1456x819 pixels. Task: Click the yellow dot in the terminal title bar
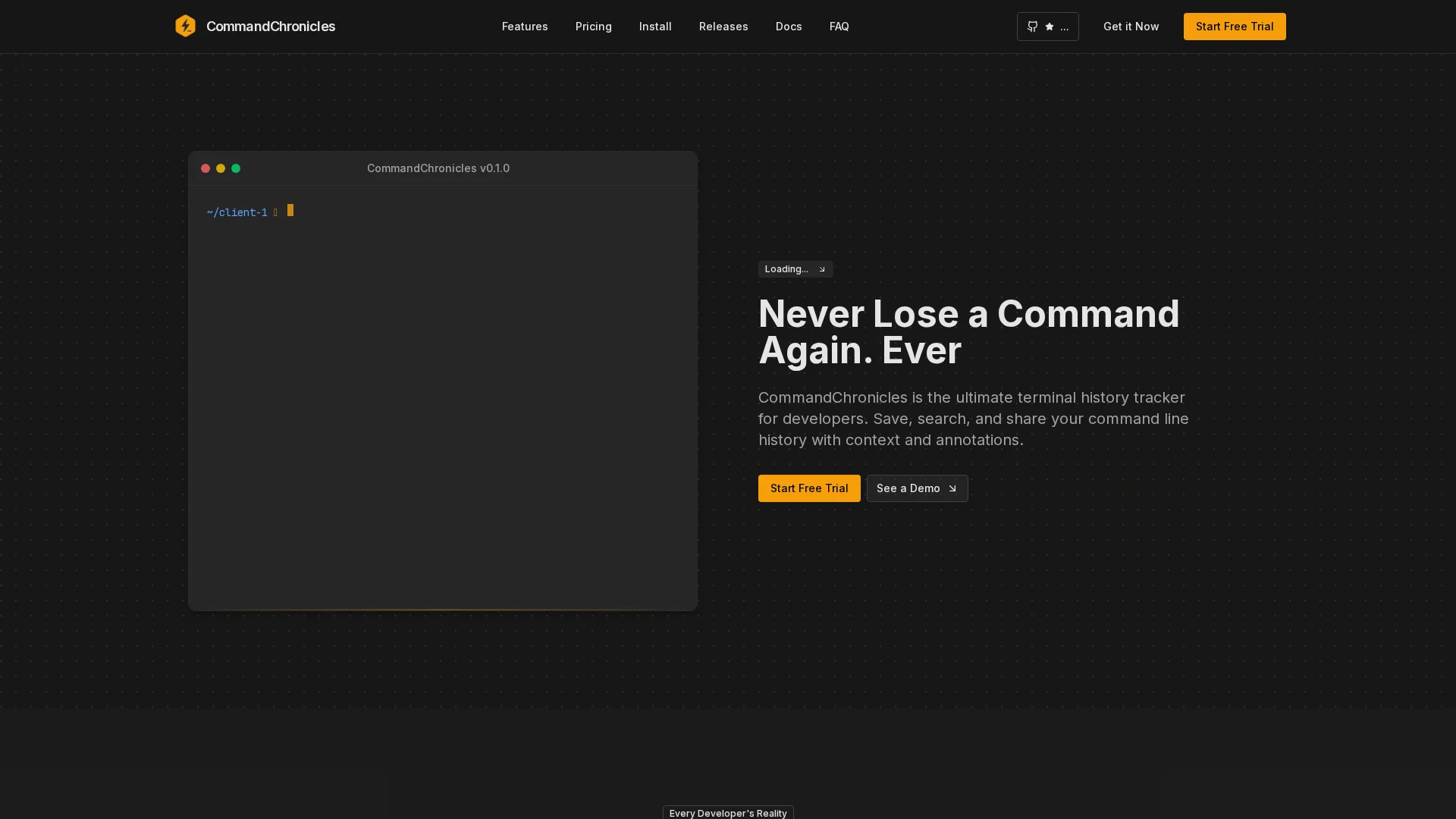[x=221, y=168]
